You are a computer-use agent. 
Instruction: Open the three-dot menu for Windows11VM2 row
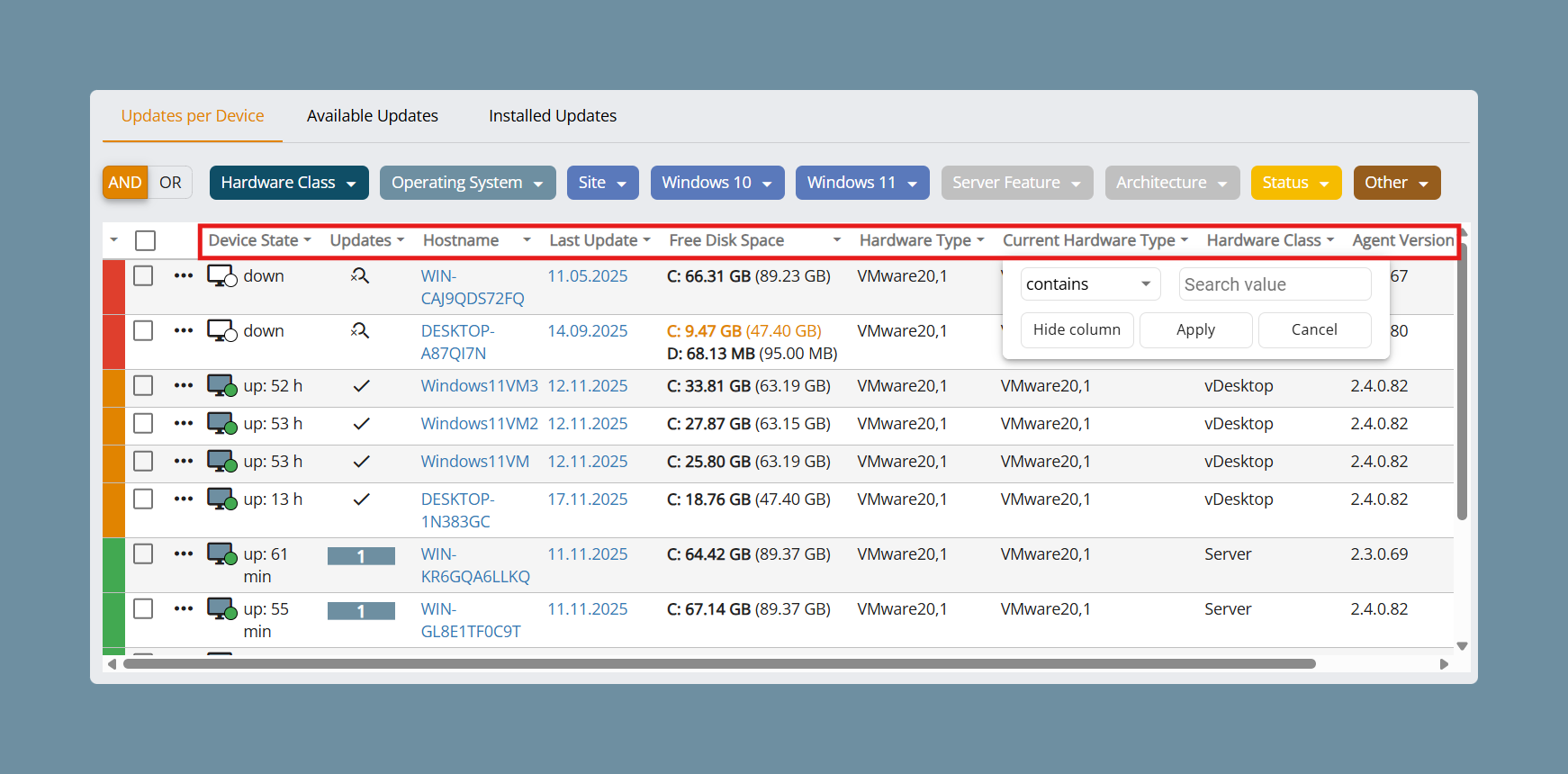(184, 424)
